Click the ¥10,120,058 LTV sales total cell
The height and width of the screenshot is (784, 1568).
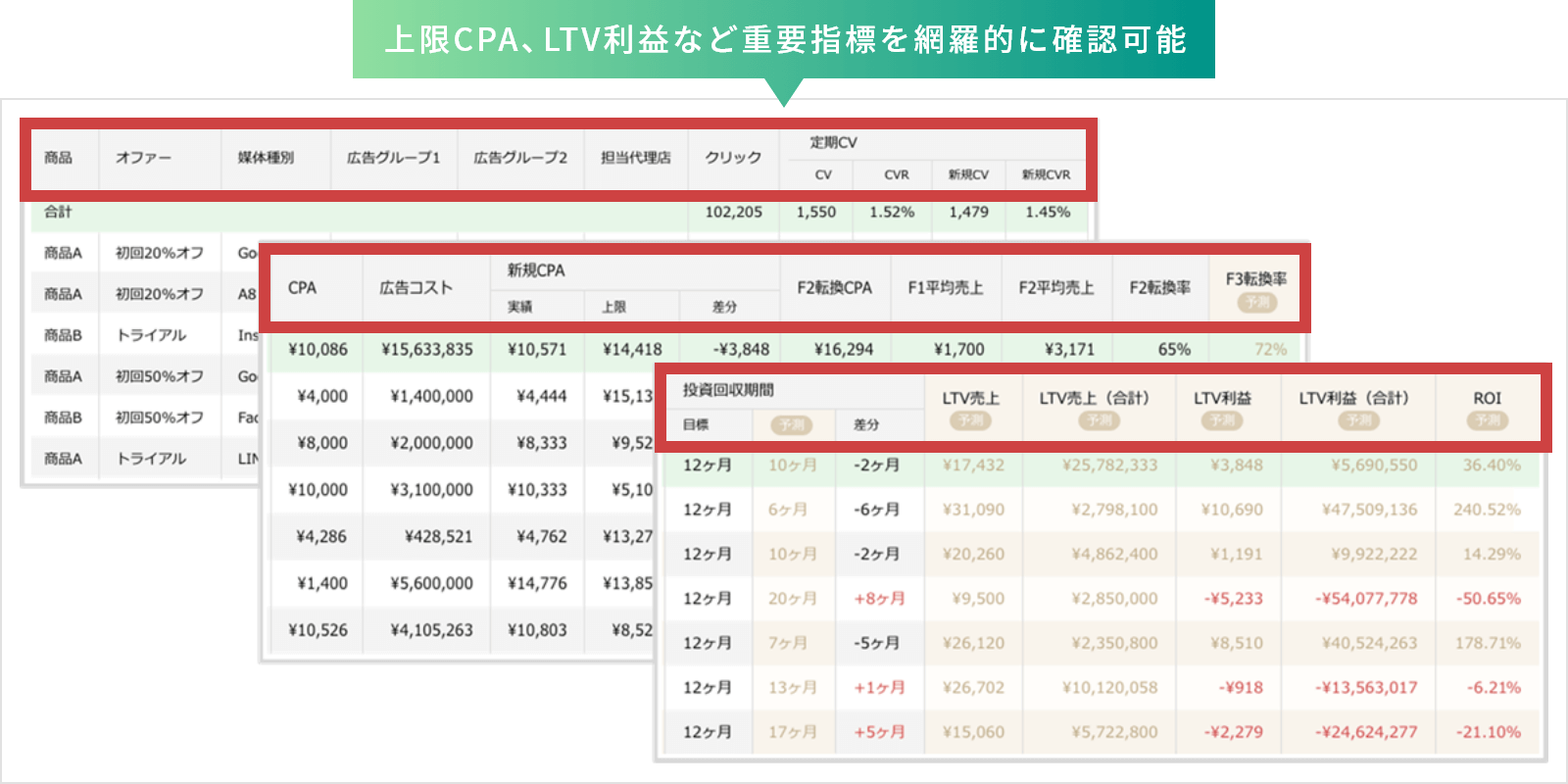tap(1109, 688)
